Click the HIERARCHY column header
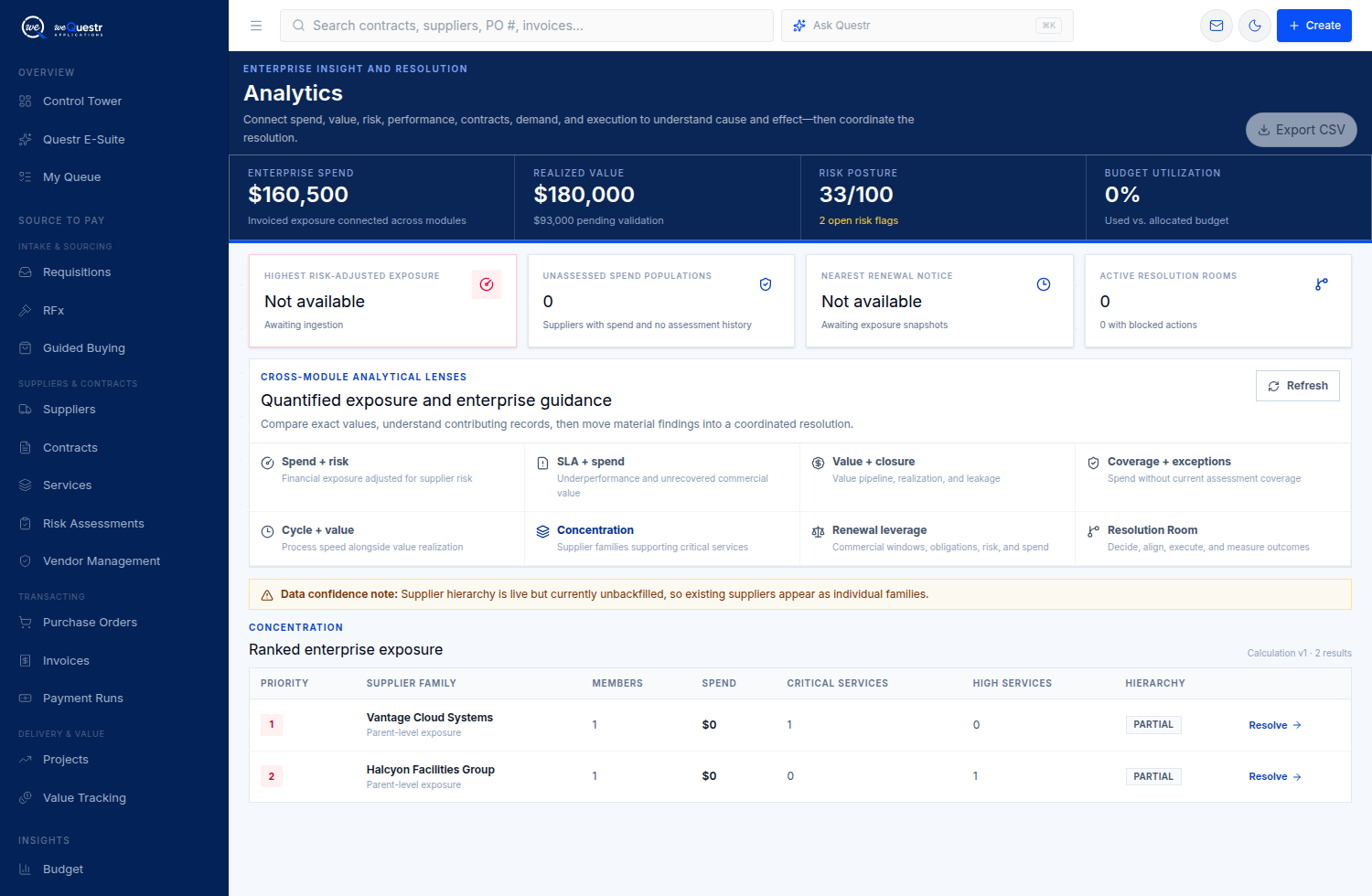 1155,683
